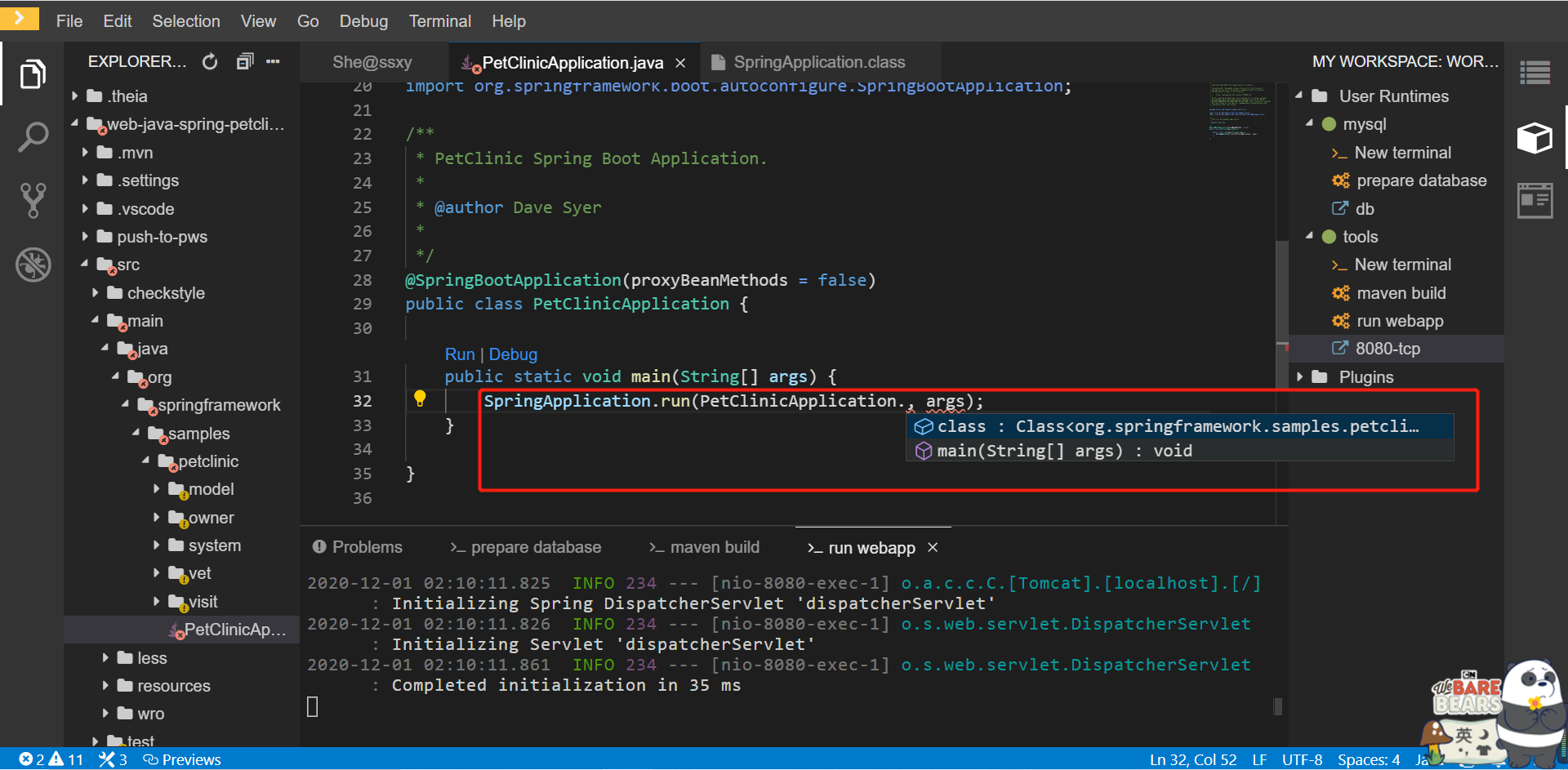Open Explorer more actions ellipsis
1568x770 pixels.
click(x=273, y=61)
